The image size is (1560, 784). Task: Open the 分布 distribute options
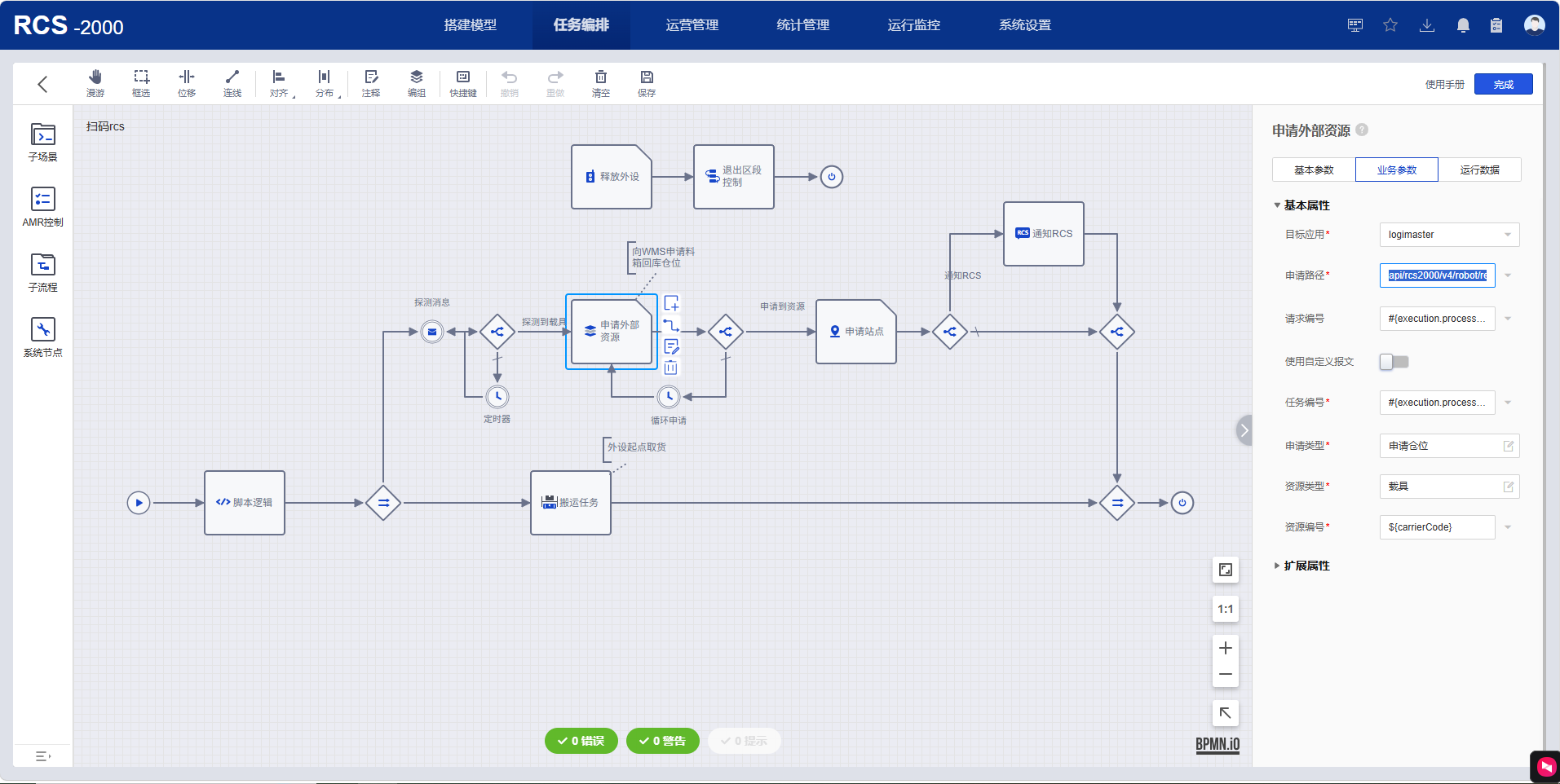coord(325,83)
